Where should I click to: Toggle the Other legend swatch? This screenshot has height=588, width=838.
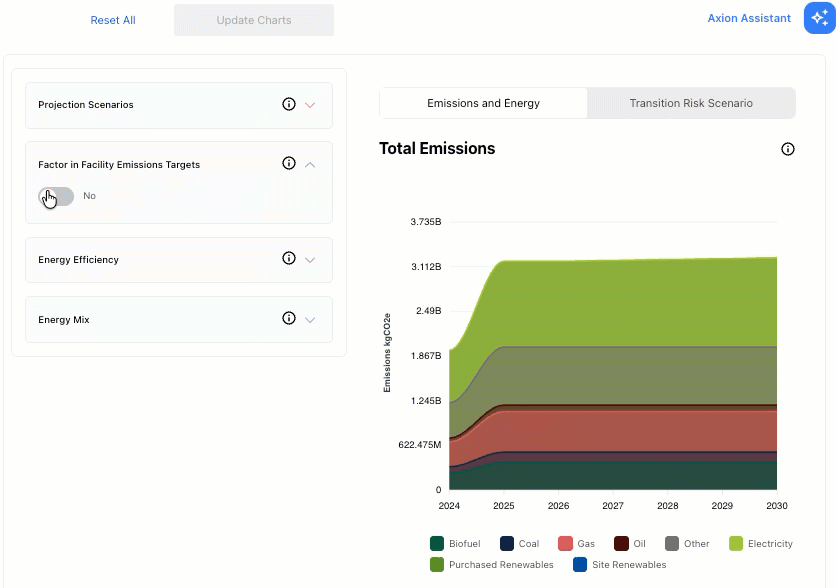coord(672,544)
